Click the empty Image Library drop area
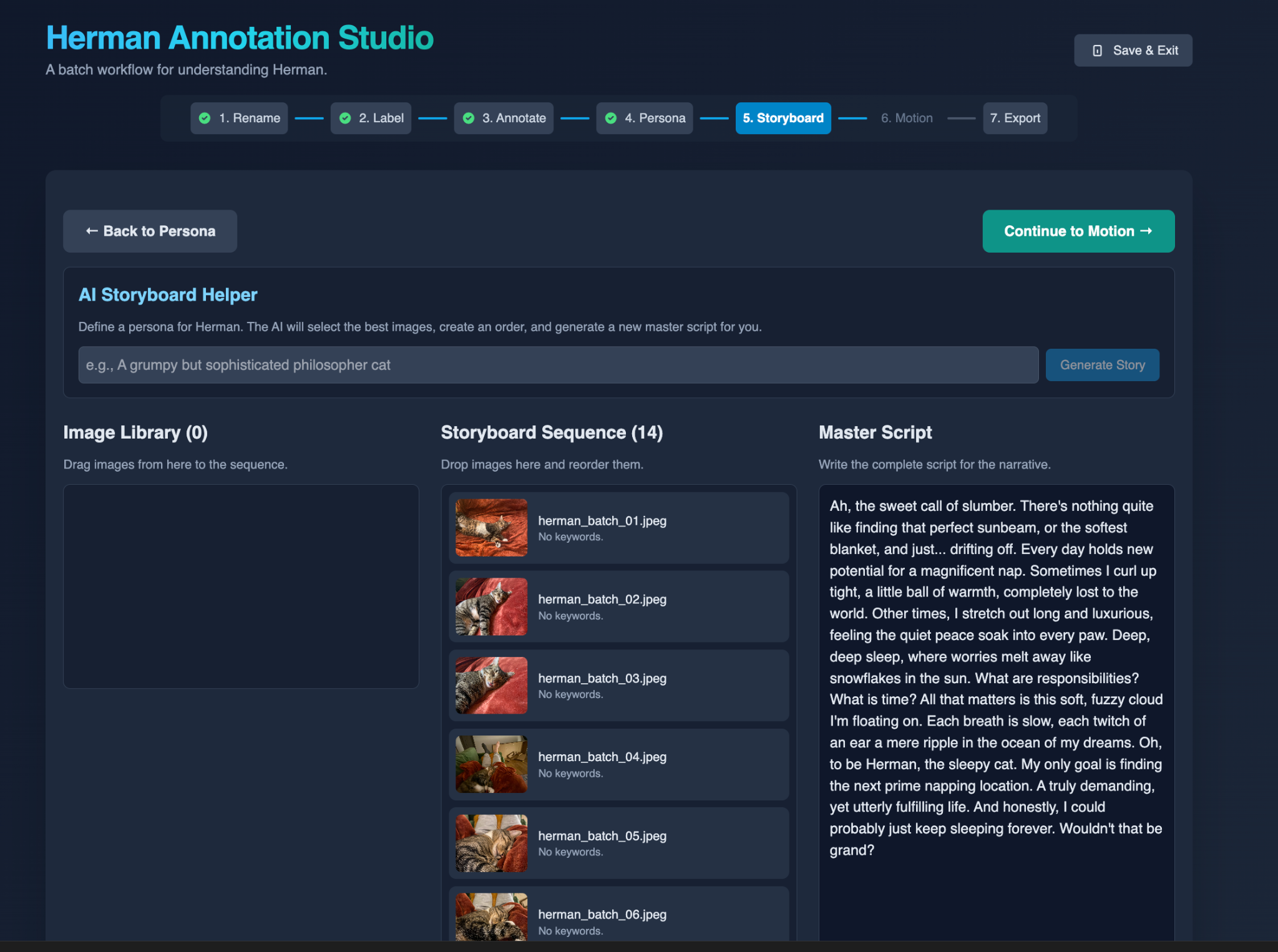 tap(241, 586)
